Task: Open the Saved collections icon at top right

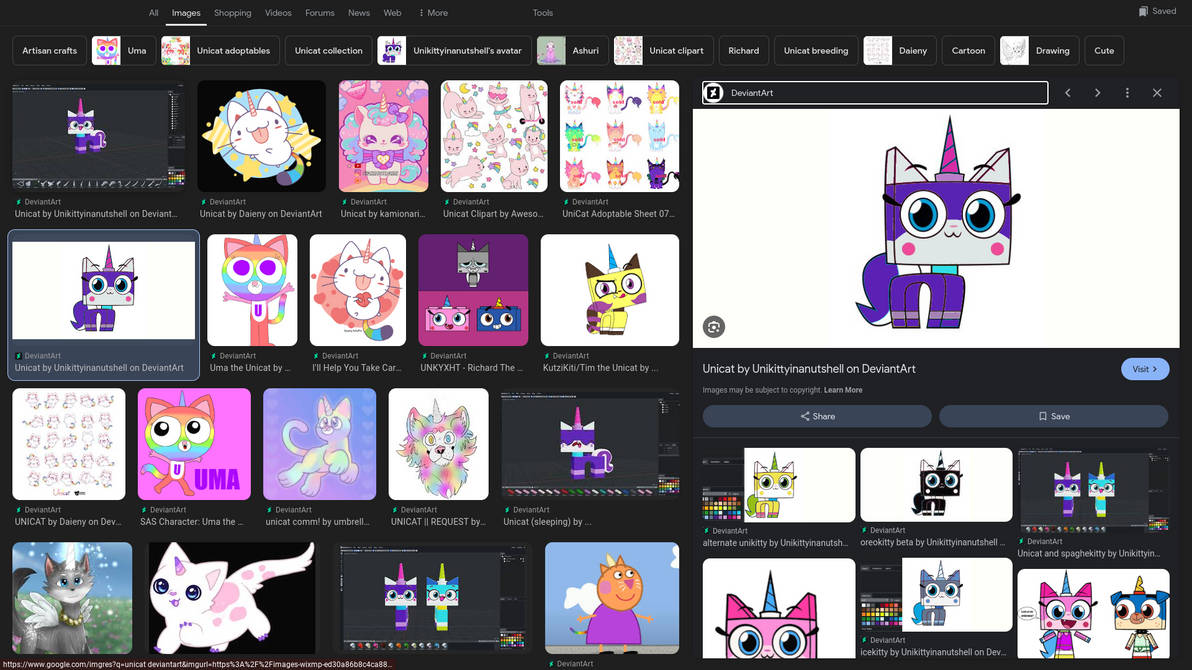Action: point(1141,11)
